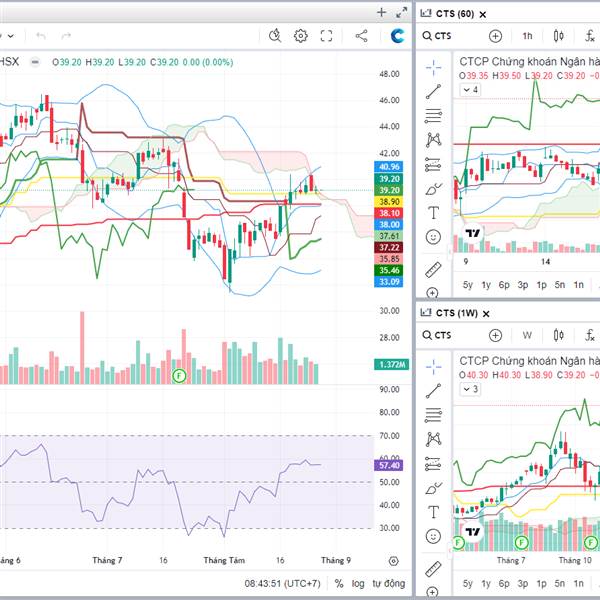This screenshot has height=600, width=600.
Task: Search symbol CTS in the 60-minute panel
Action: [x=437, y=36]
